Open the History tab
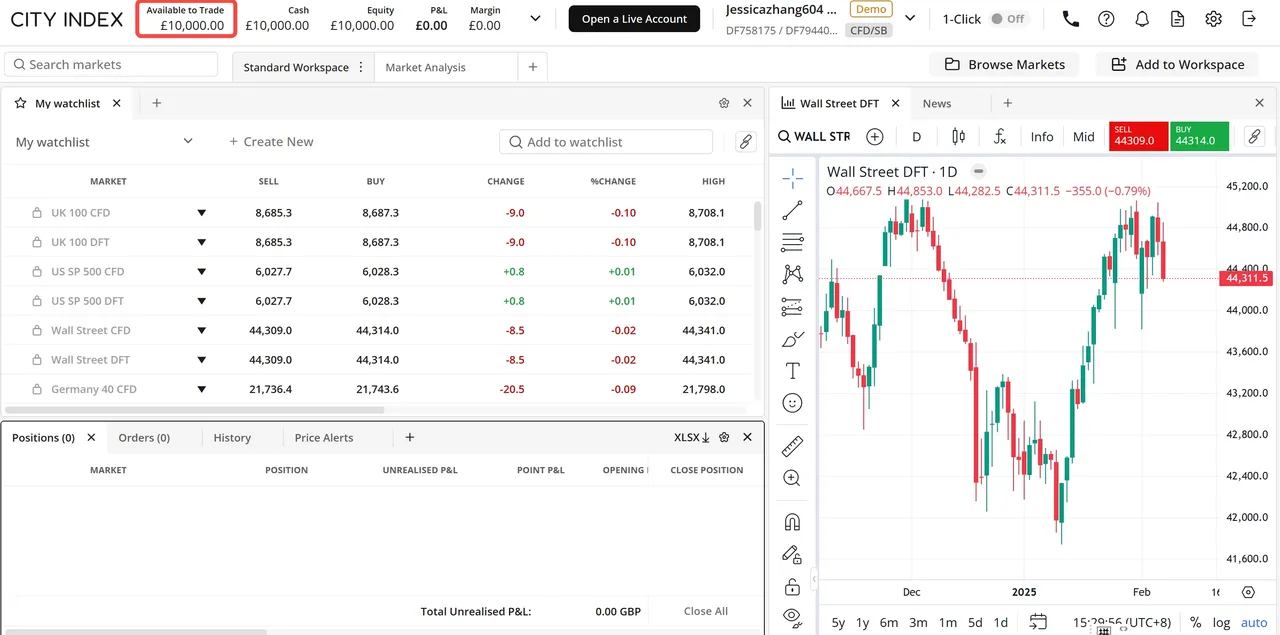This screenshot has height=635, width=1280. (232, 437)
